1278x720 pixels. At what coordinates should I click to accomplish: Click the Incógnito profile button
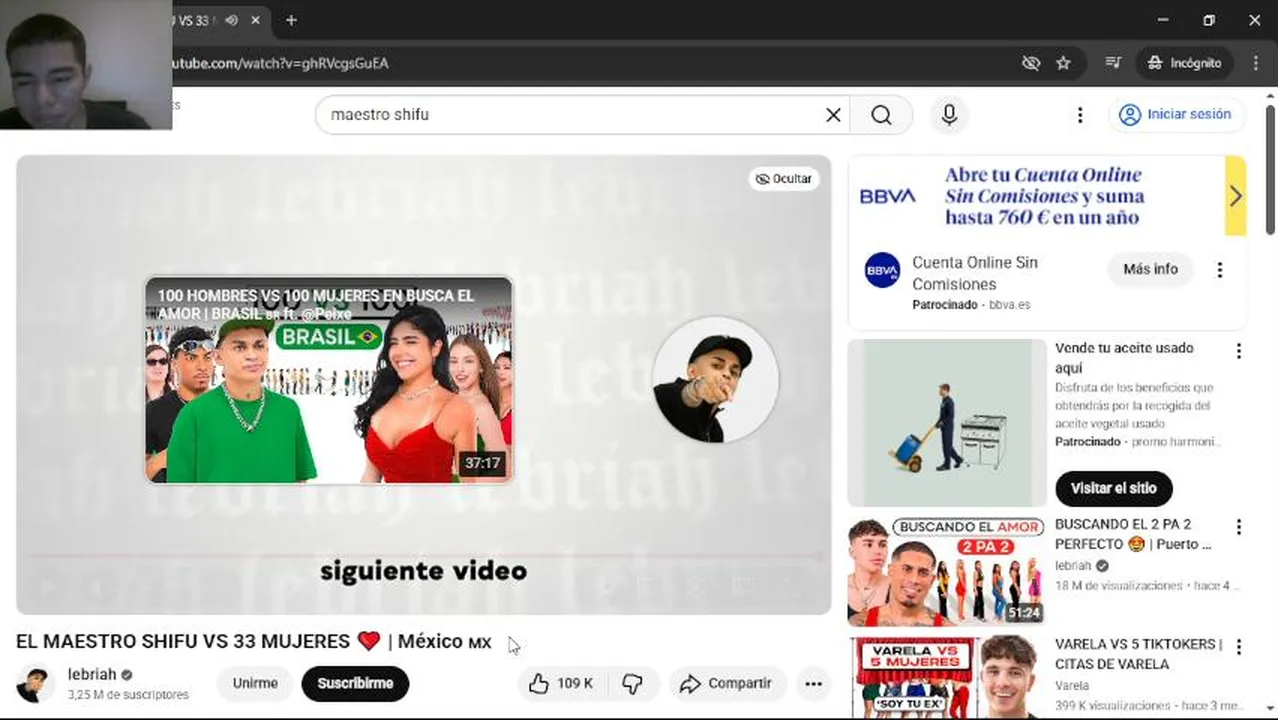pos(1184,63)
